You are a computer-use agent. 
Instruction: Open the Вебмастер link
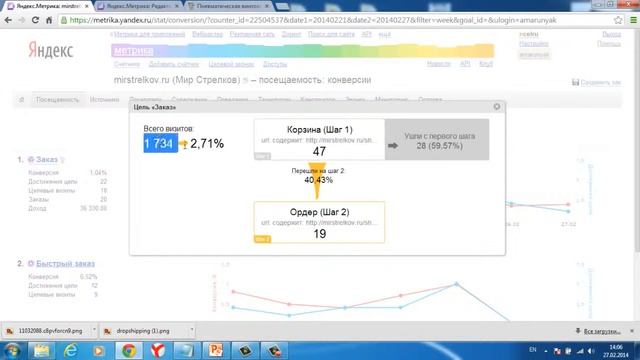[207, 34]
